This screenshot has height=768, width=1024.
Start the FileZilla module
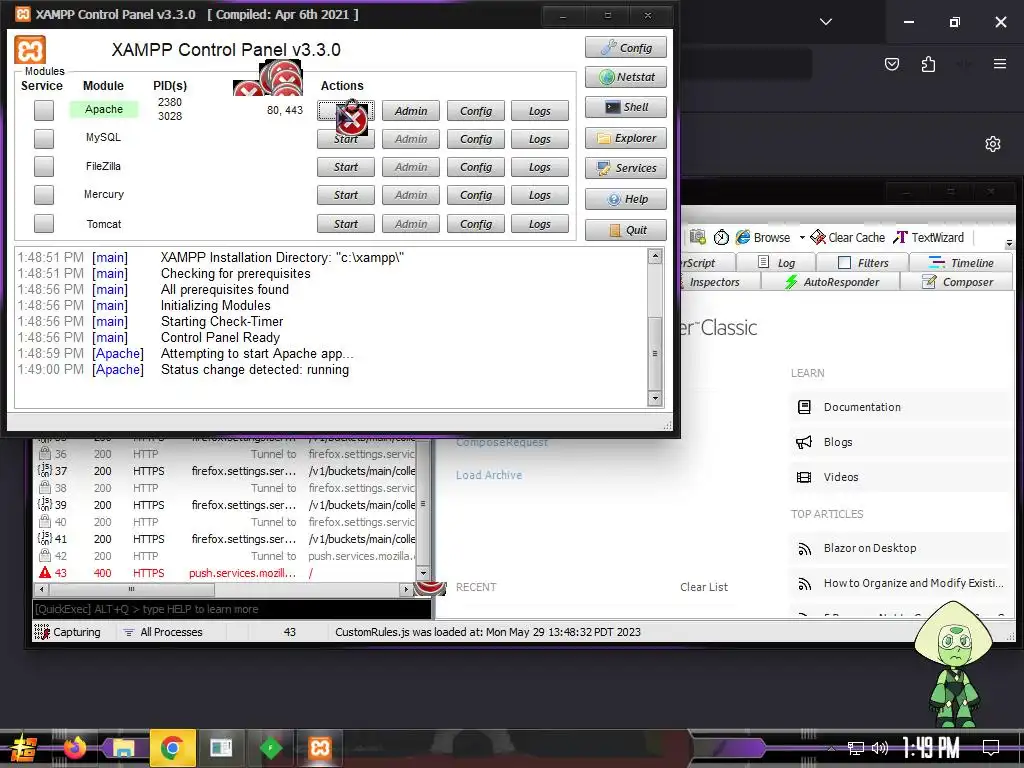pyautogui.click(x=345, y=167)
